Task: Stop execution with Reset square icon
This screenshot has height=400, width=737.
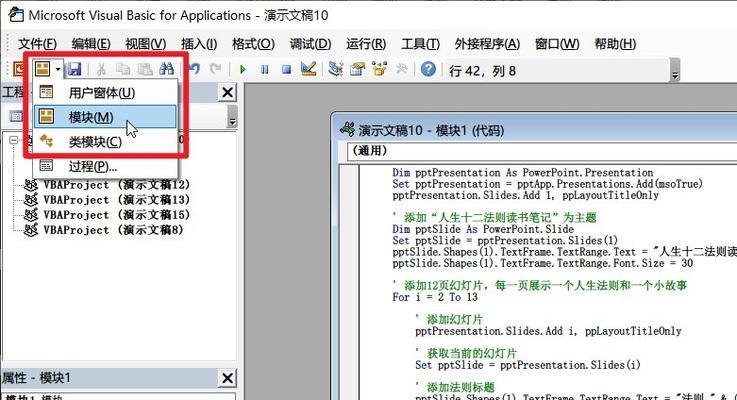Action: [286, 70]
